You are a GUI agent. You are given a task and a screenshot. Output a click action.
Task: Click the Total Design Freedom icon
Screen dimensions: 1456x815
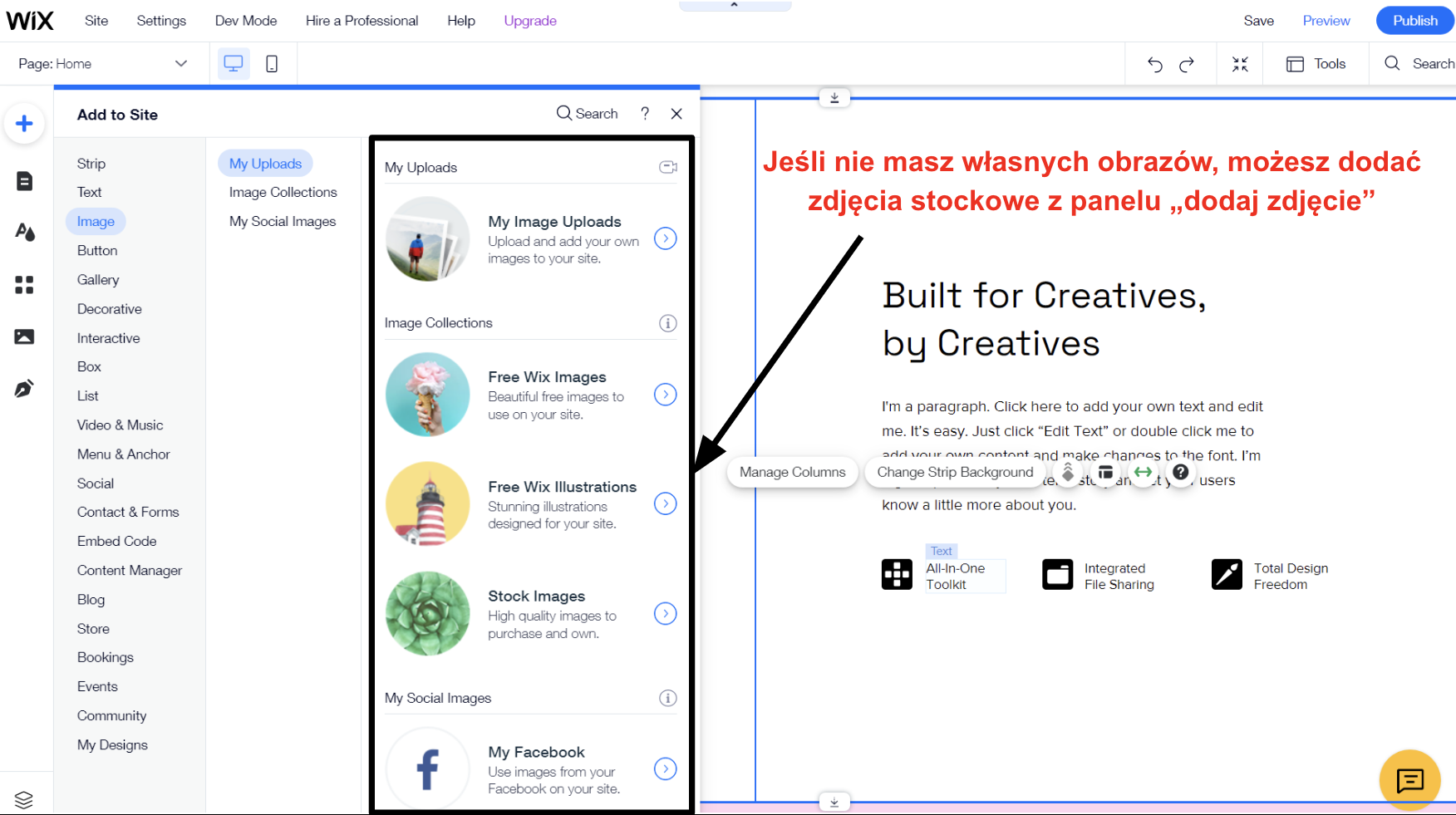tap(1227, 574)
